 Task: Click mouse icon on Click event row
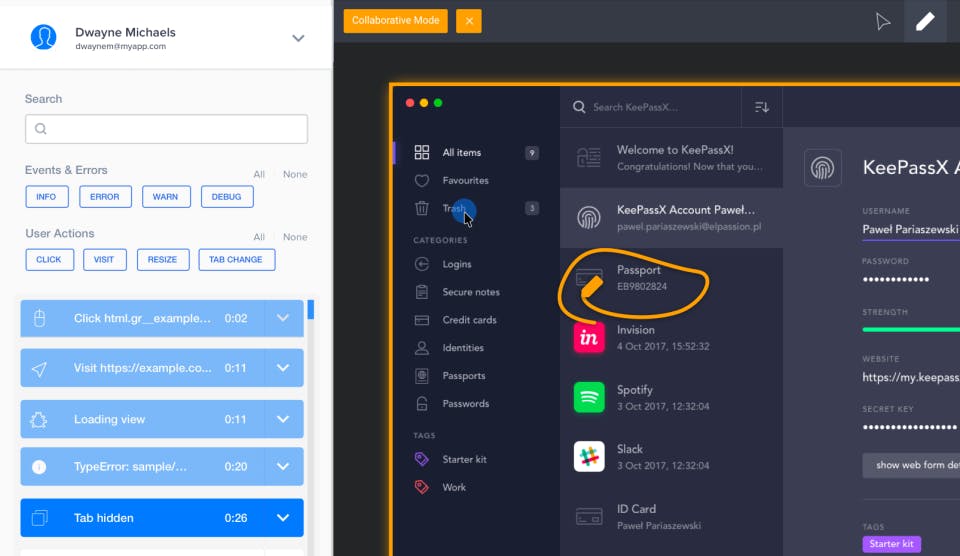(x=39, y=318)
